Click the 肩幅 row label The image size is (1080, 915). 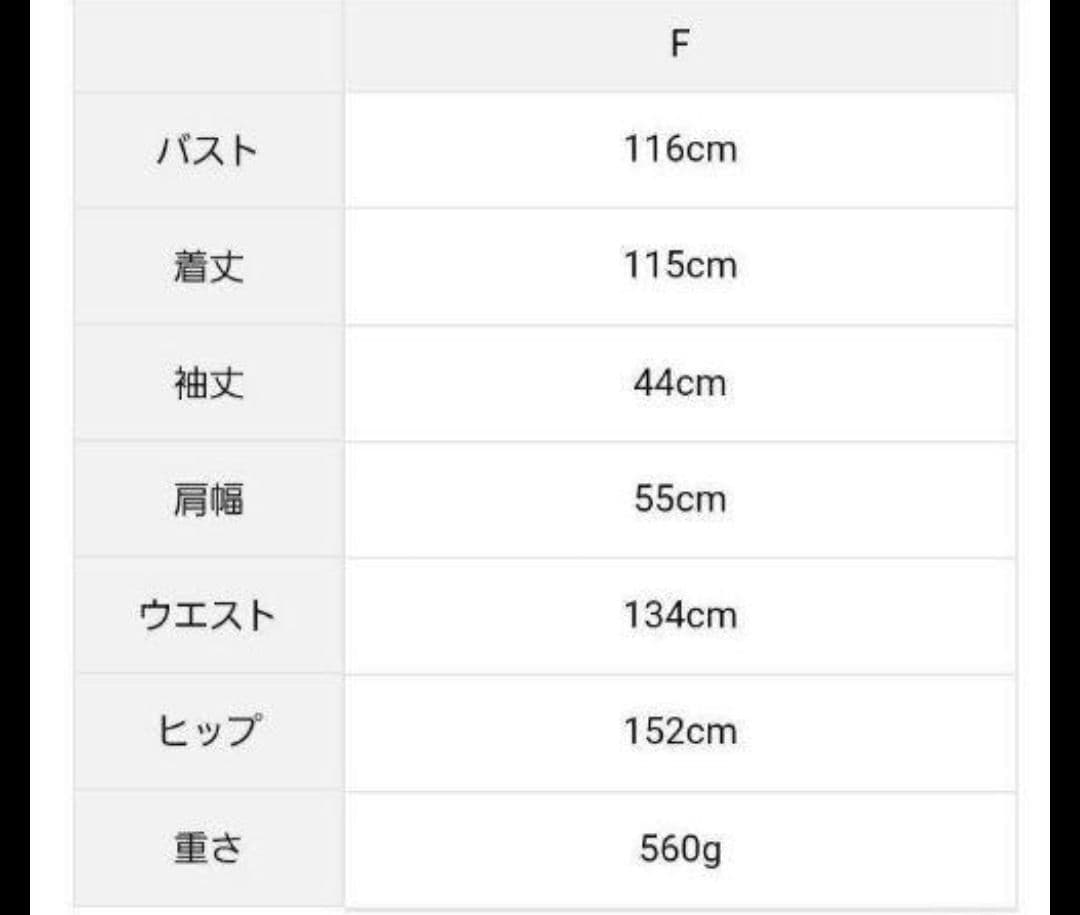click(208, 499)
